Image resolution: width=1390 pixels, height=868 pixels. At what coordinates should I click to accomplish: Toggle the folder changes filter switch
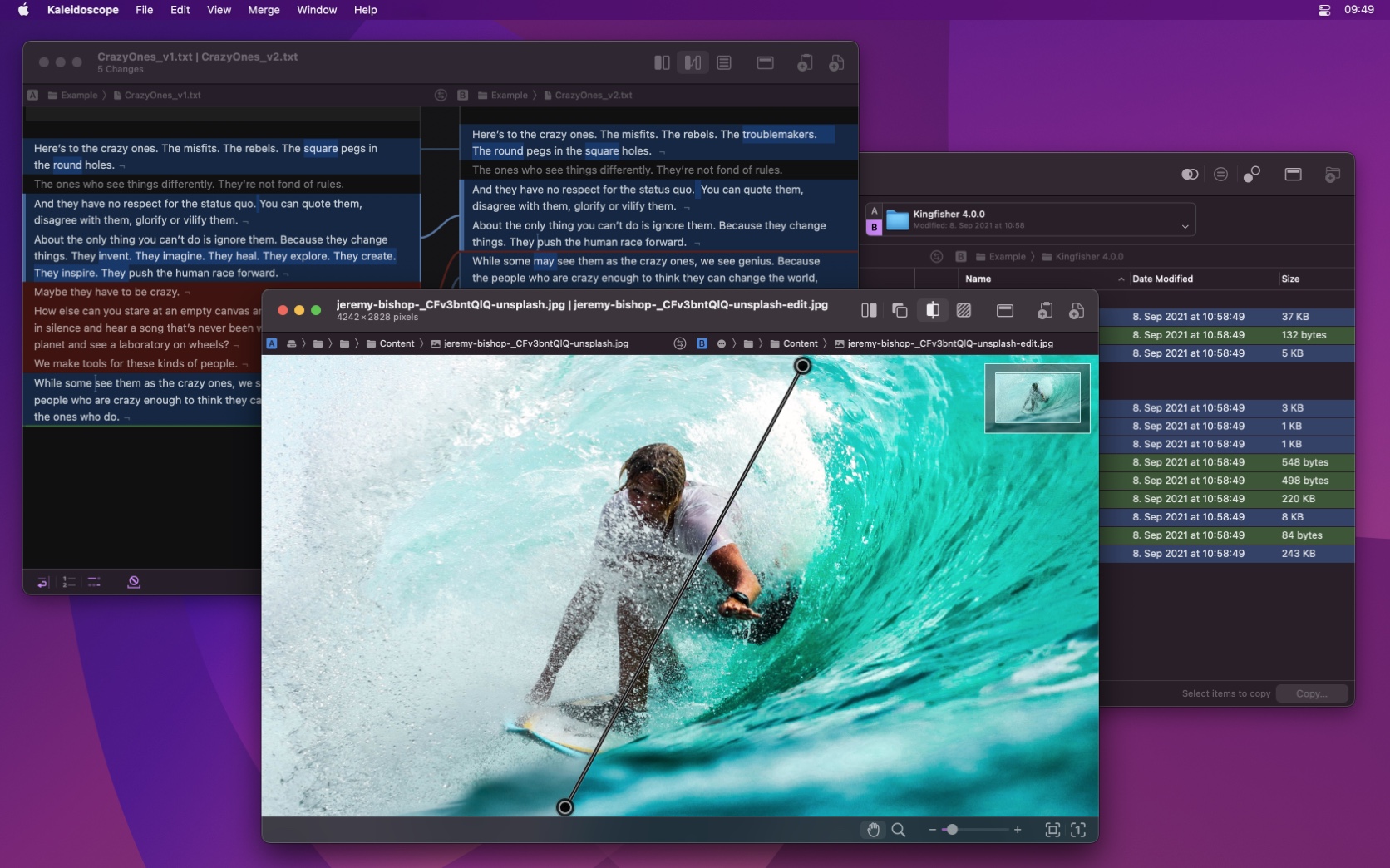coord(1190,175)
